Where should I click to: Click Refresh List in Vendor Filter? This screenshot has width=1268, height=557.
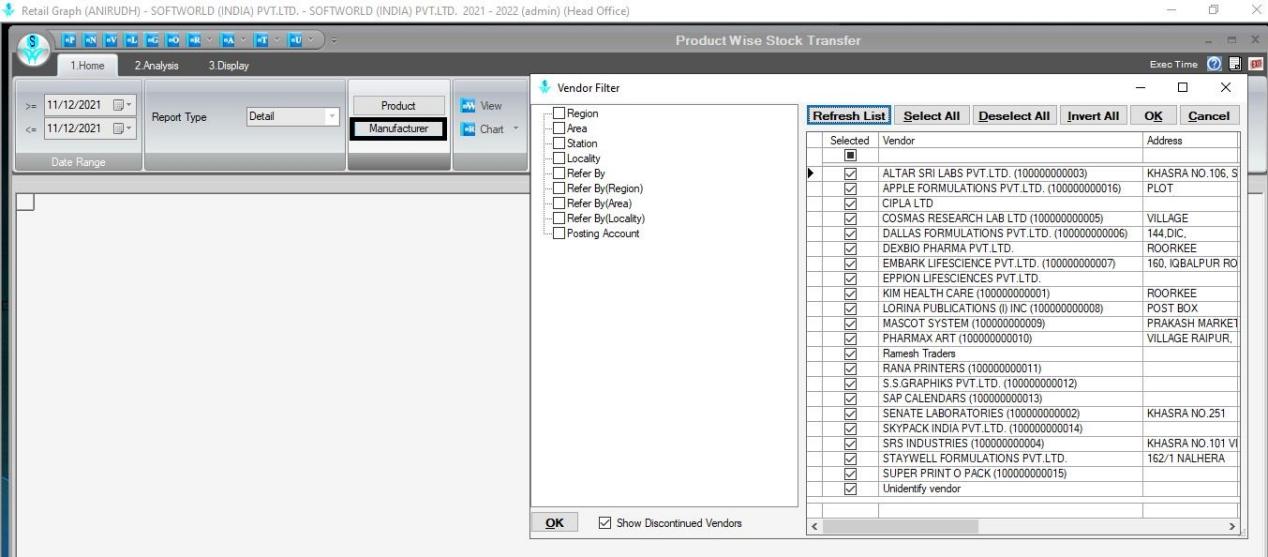coord(848,116)
